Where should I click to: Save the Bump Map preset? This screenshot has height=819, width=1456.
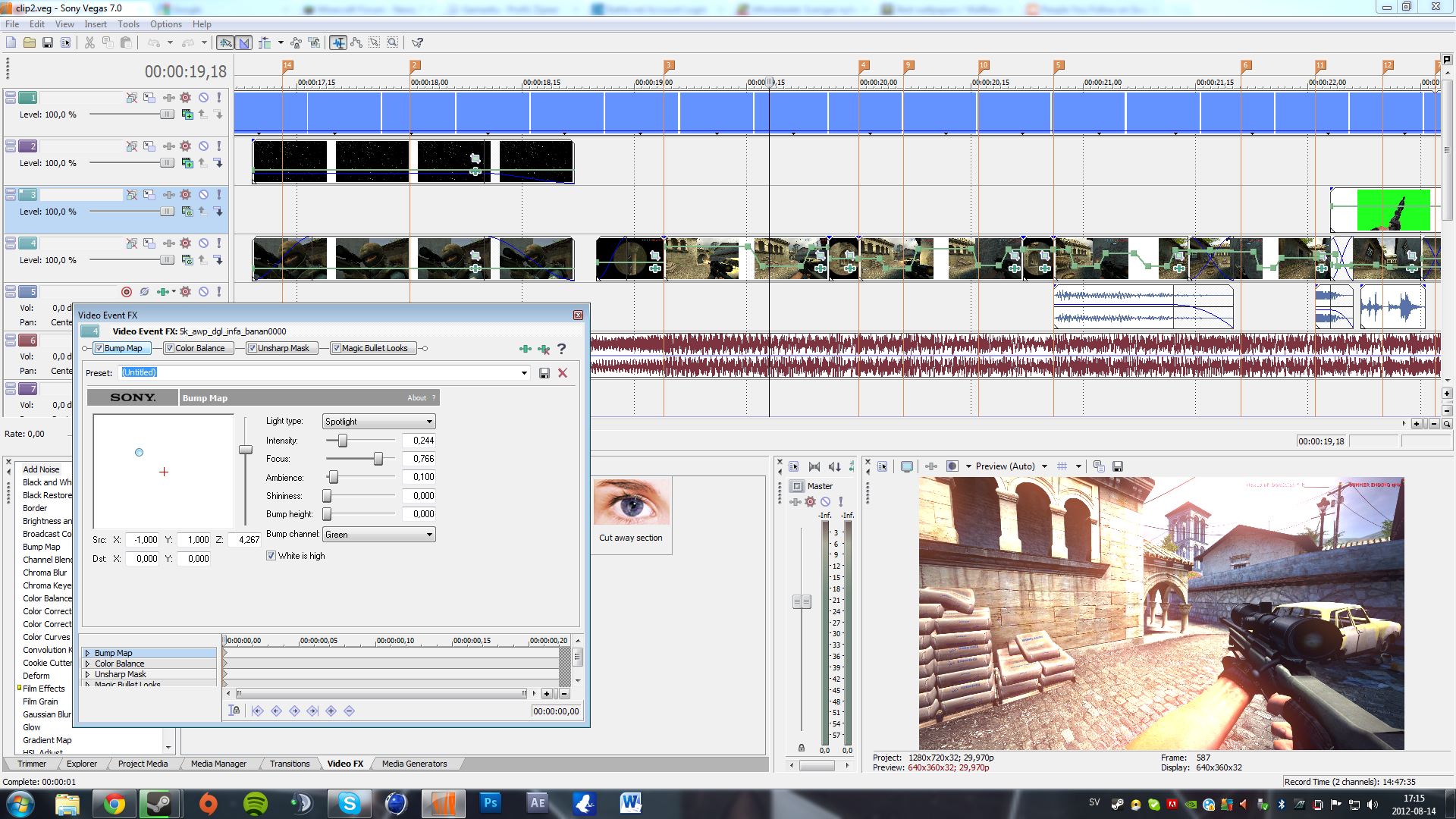[544, 373]
